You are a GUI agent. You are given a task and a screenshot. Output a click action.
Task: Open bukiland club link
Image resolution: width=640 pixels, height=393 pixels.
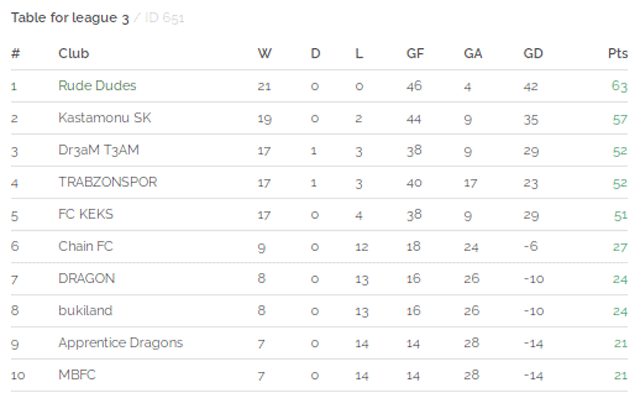tap(85, 311)
